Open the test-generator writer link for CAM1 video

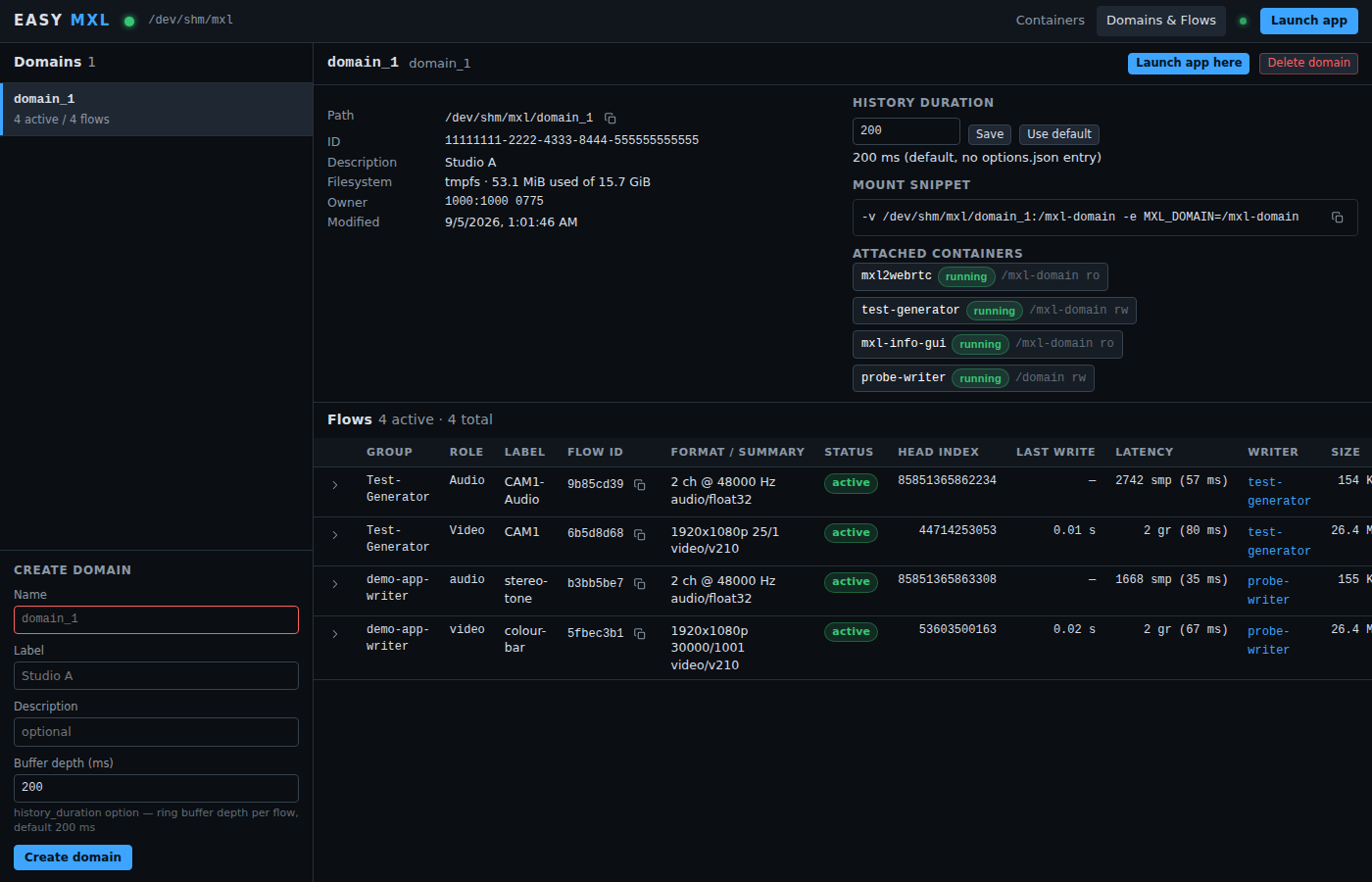tap(1279, 541)
